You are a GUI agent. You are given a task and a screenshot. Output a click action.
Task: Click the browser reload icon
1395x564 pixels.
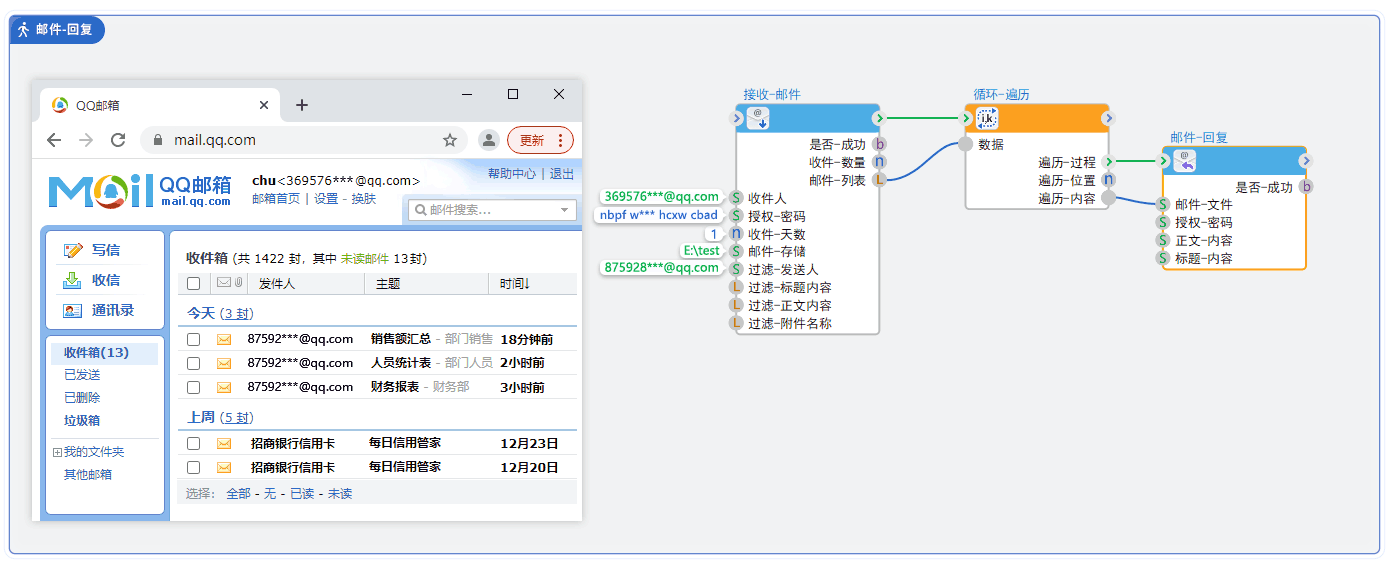[118, 140]
